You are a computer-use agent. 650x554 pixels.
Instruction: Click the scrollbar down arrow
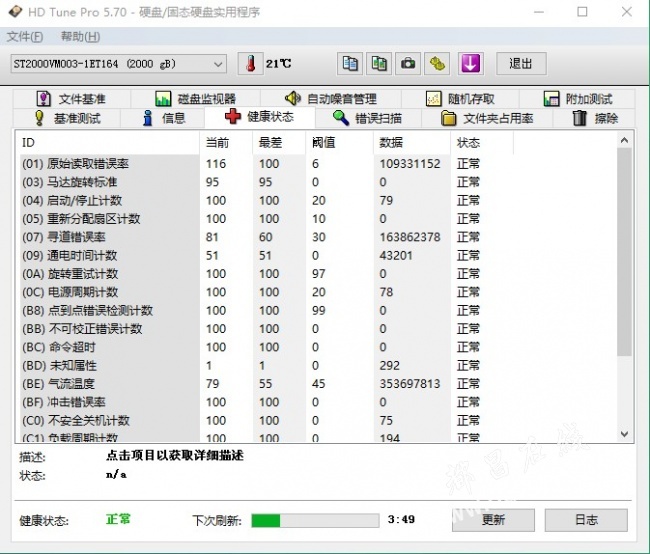(x=624, y=434)
